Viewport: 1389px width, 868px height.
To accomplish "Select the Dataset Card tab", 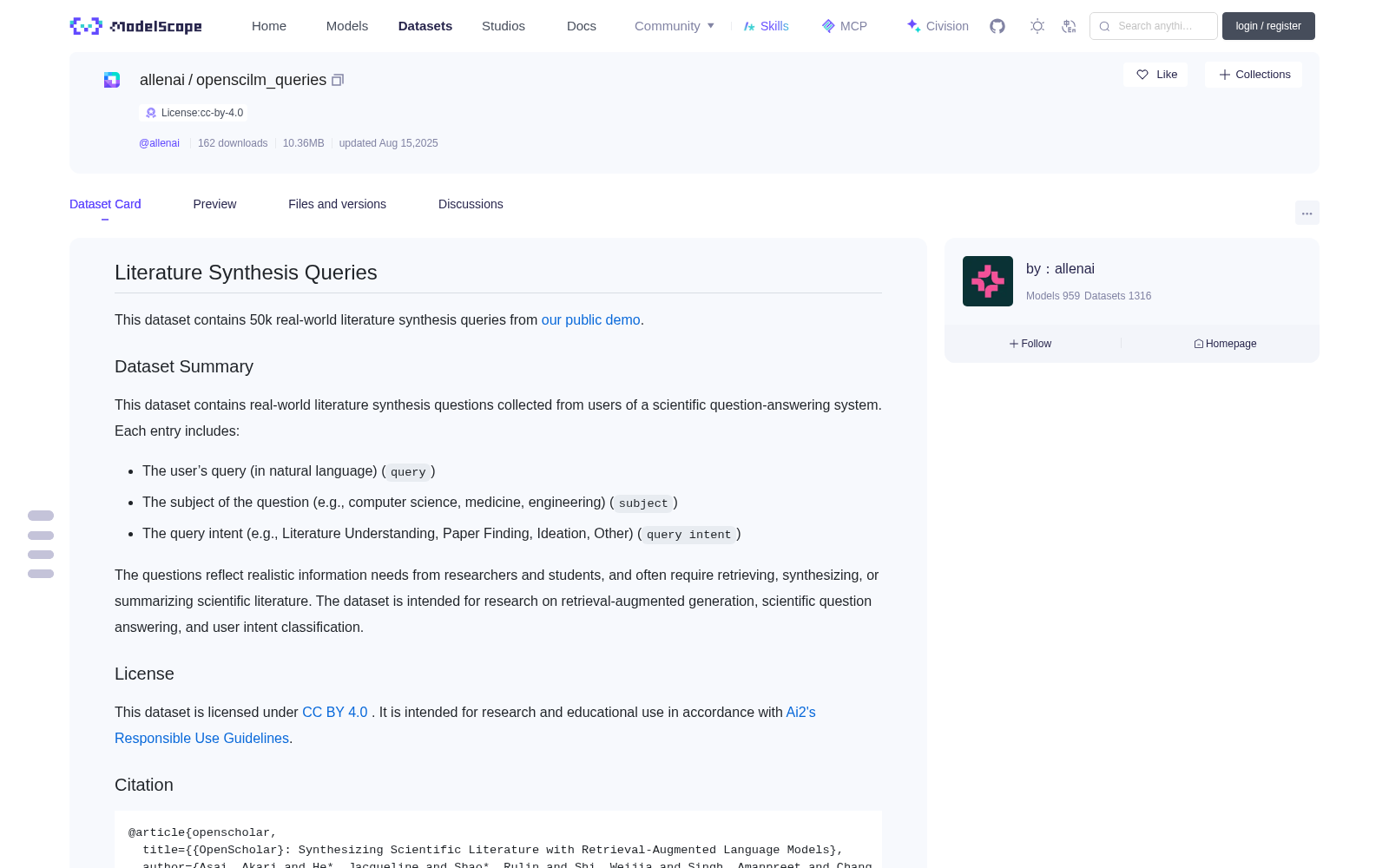I will pyautogui.click(x=105, y=204).
